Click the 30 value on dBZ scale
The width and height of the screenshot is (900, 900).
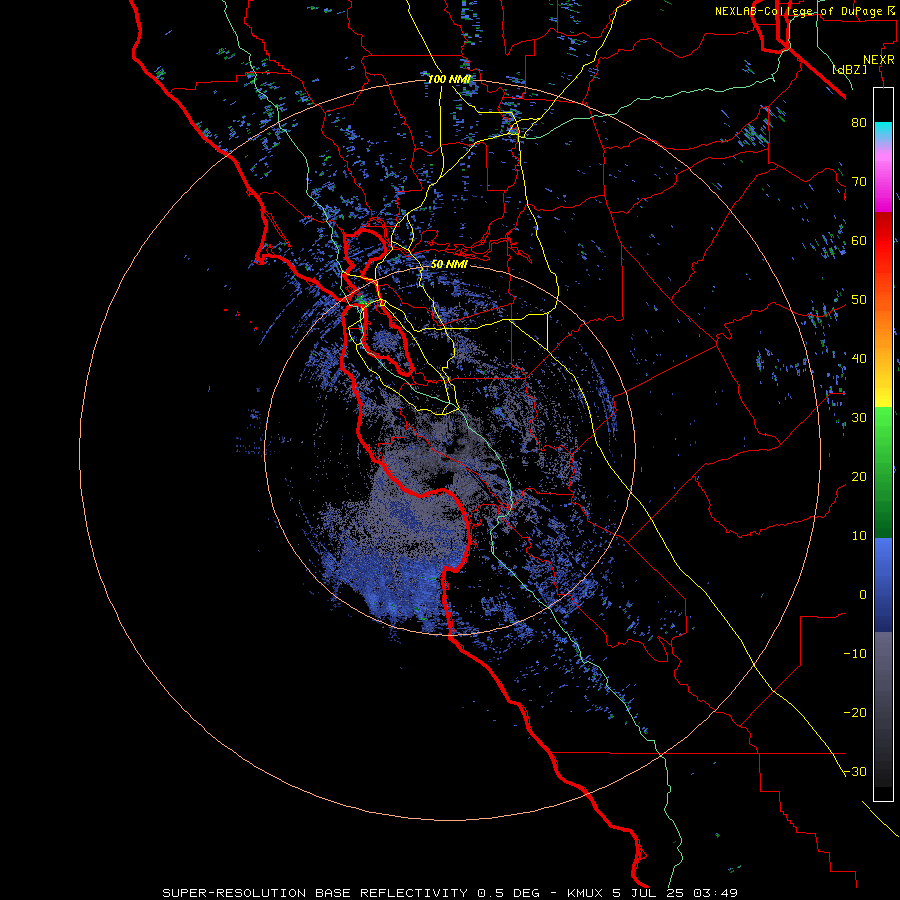(859, 417)
